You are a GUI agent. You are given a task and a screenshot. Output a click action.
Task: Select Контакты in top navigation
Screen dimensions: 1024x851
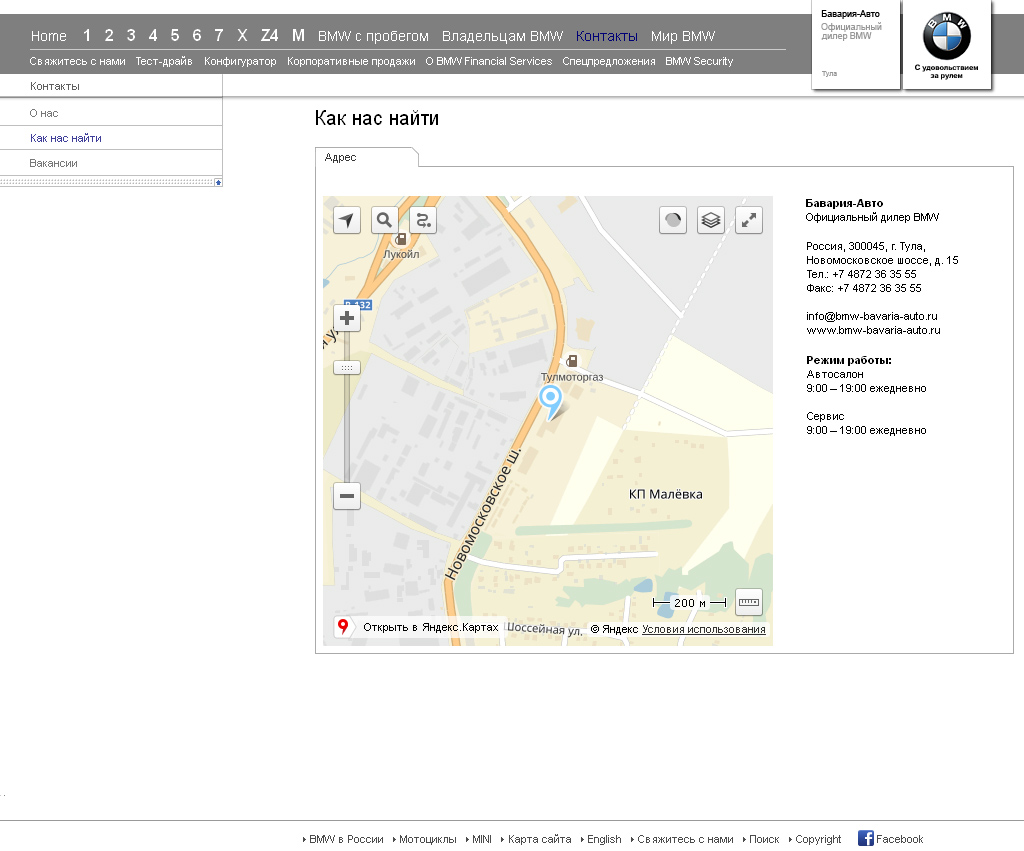click(607, 36)
